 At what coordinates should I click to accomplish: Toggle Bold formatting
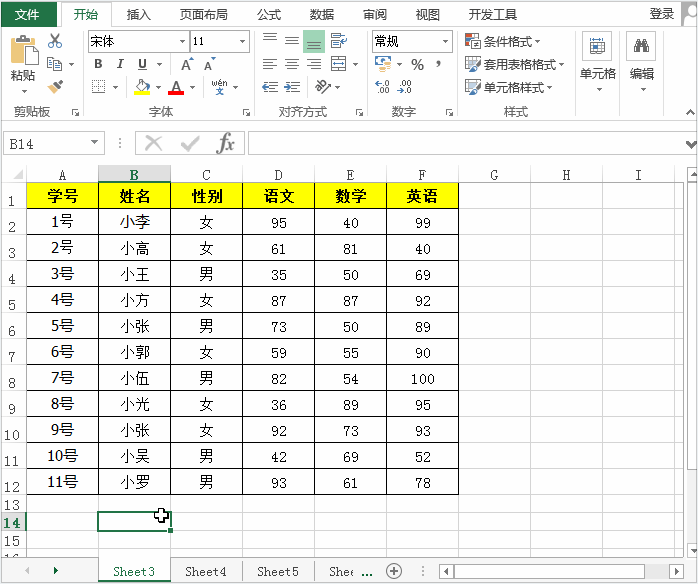tap(98, 64)
